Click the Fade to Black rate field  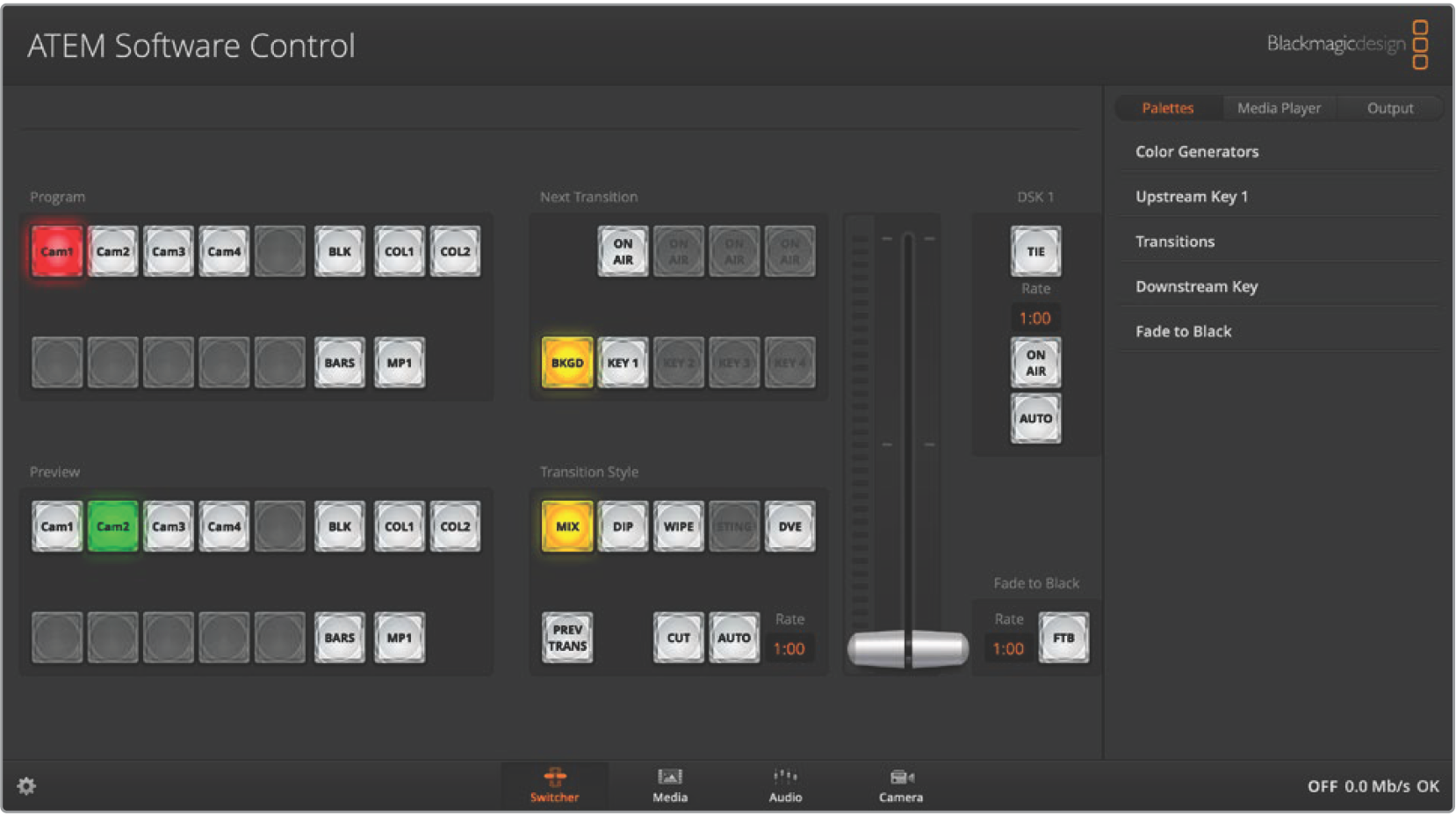point(1008,649)
